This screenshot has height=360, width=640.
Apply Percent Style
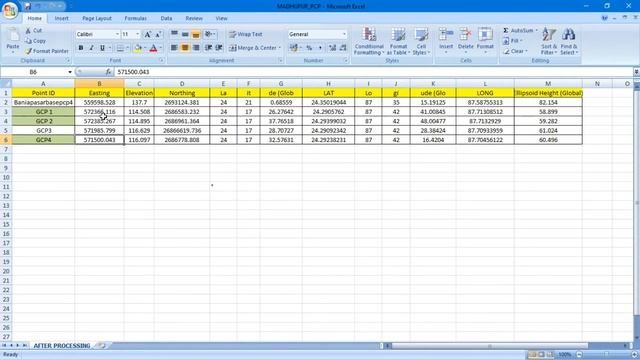[309, 48]
